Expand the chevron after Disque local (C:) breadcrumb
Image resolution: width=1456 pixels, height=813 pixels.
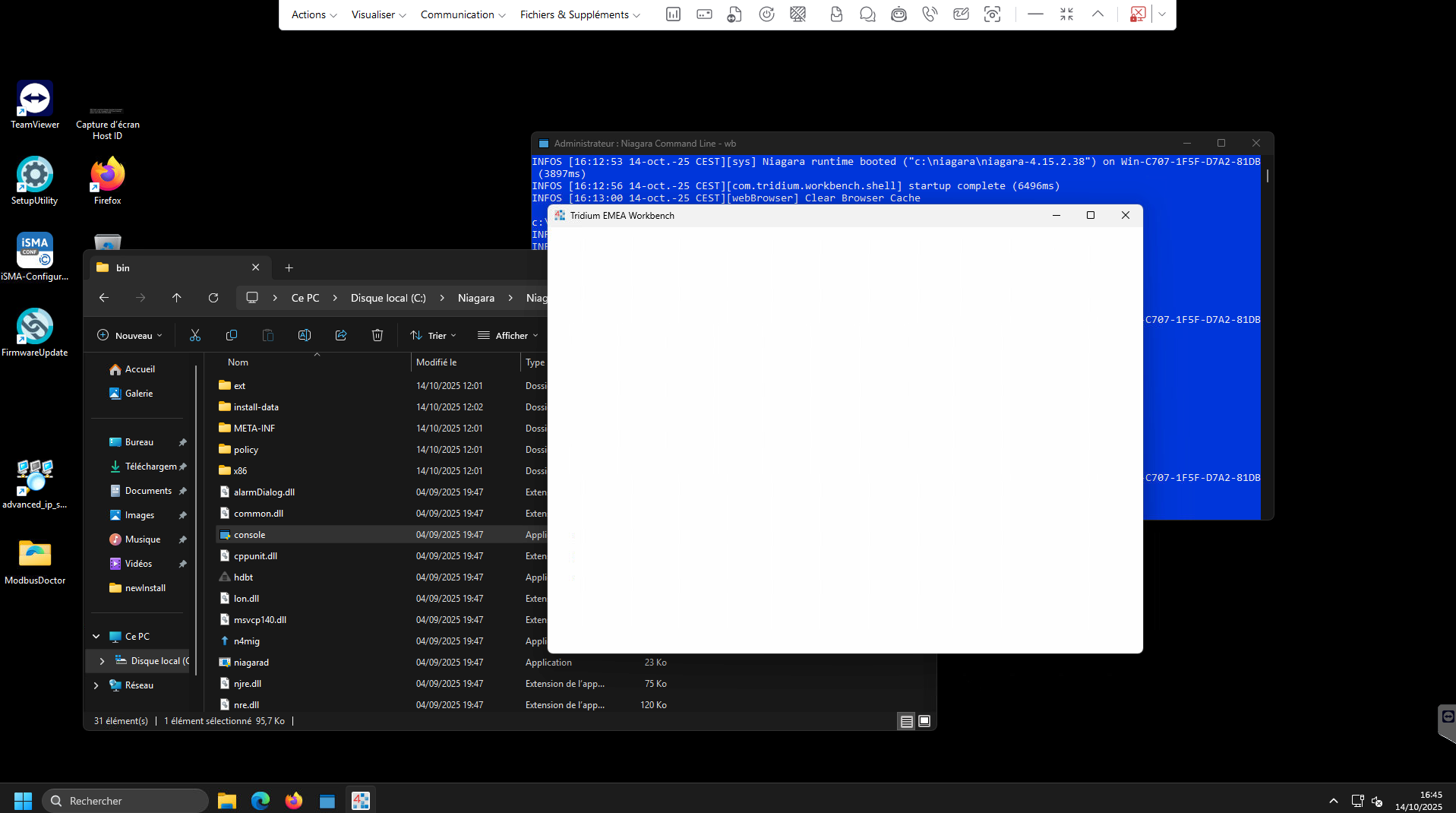[442, 298]
